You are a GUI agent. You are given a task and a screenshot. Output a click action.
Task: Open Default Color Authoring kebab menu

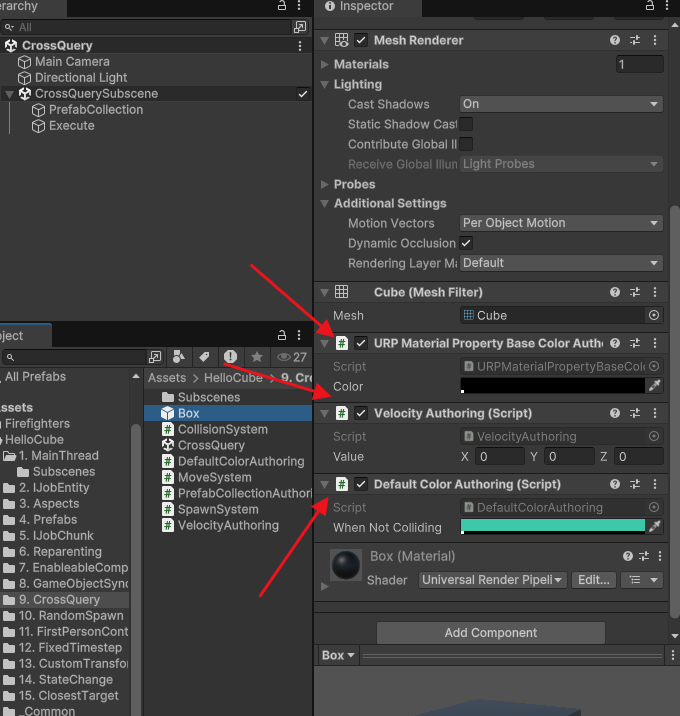tap(655, 484)
